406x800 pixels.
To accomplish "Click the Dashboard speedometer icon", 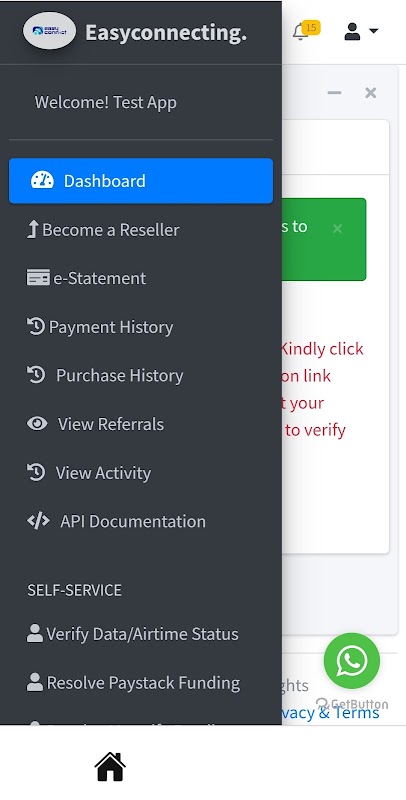I will click(42, 181).
